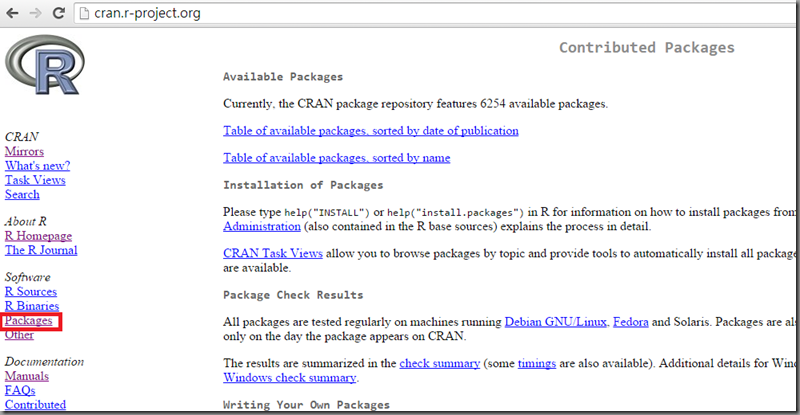Select R Binaries under Software
Image resolution: width=800 pixels, height=415 pixels.
pos(32,306)
